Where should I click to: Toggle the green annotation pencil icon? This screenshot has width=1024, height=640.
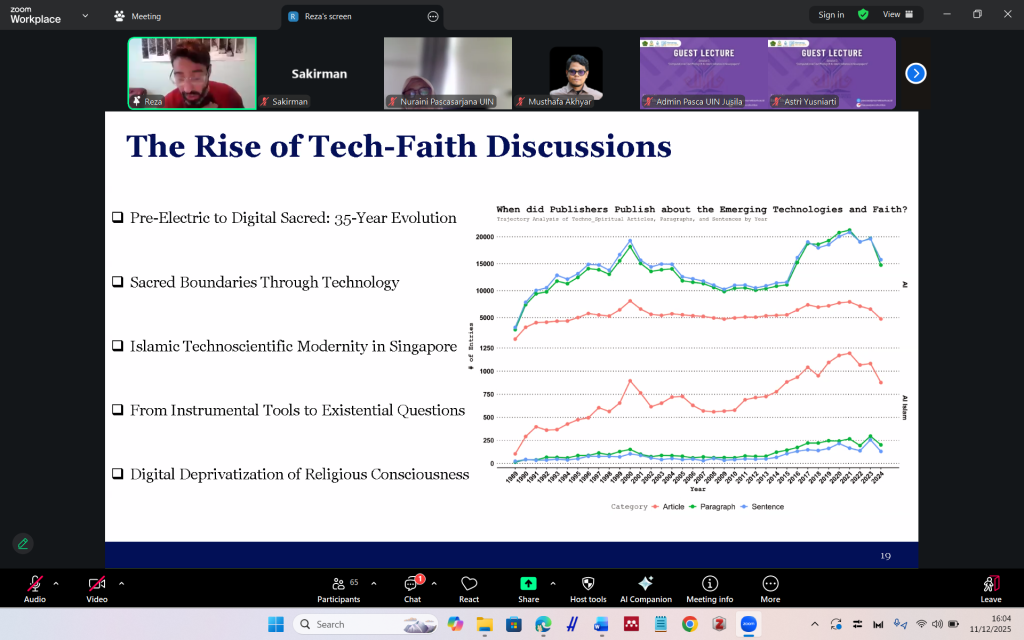click(22, 543)
